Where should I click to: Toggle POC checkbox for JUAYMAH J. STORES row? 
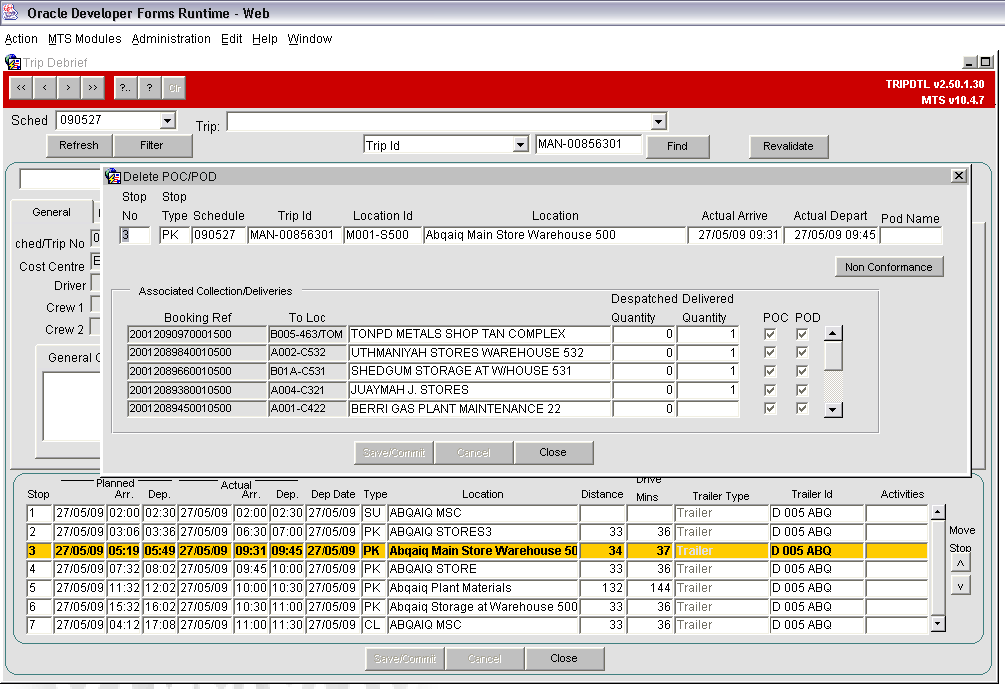coord(770,390)
